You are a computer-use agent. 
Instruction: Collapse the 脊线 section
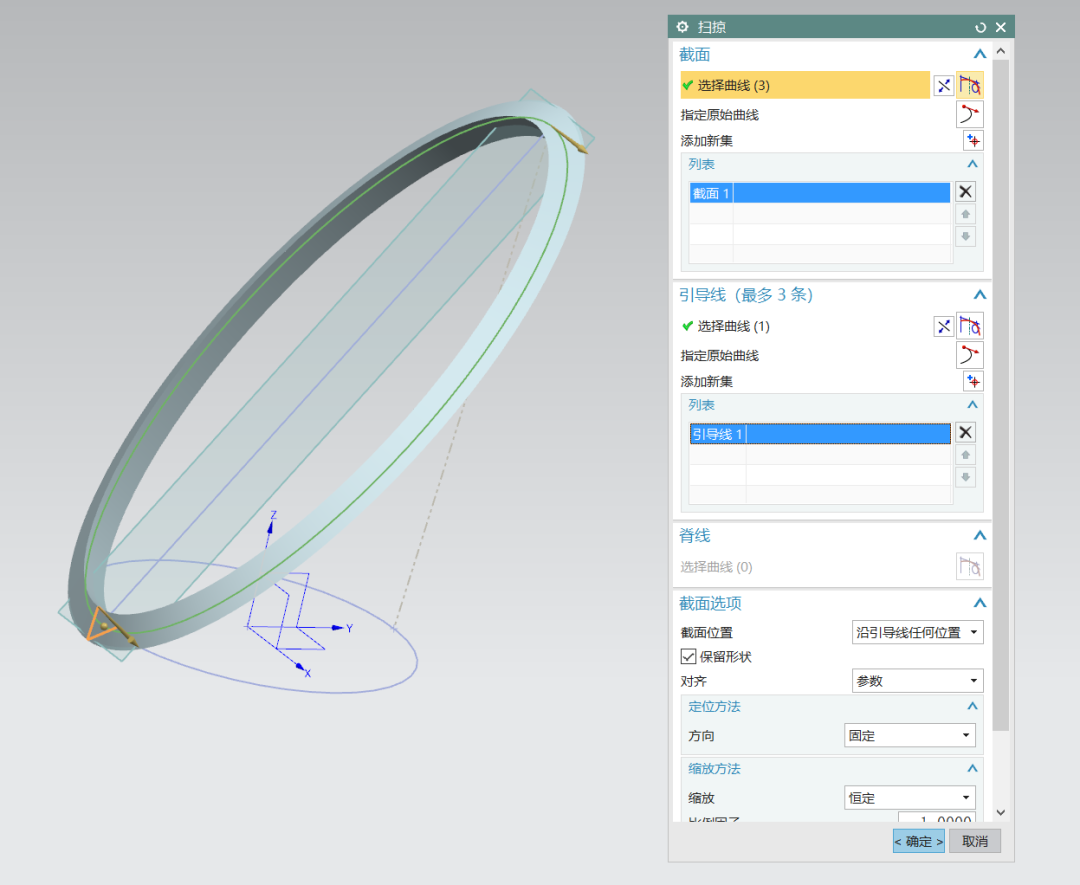coord(980,536)
